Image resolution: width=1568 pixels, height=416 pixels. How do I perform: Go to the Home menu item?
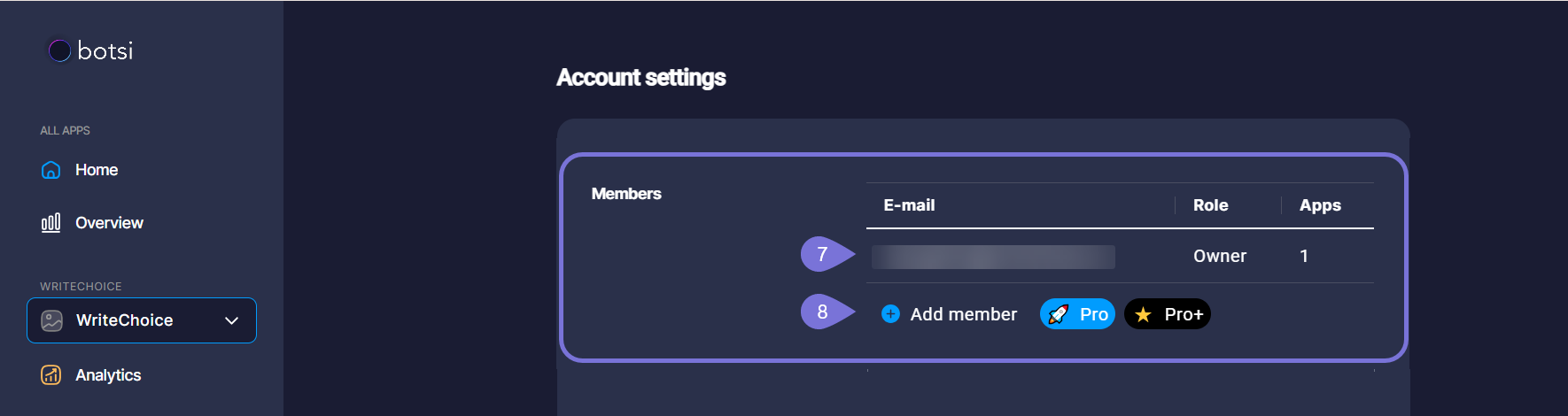[x=97, y=170]
